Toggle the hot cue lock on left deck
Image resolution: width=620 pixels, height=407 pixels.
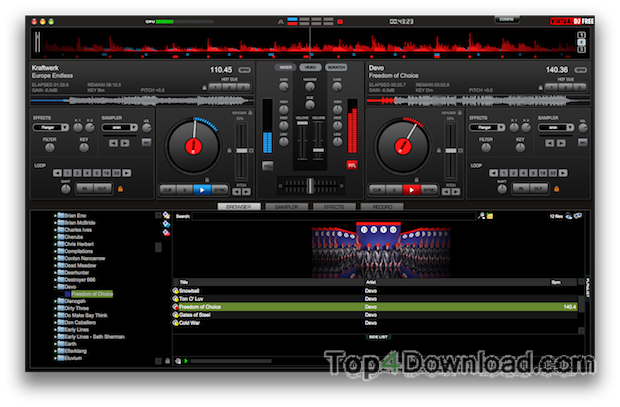coord(204,87)
